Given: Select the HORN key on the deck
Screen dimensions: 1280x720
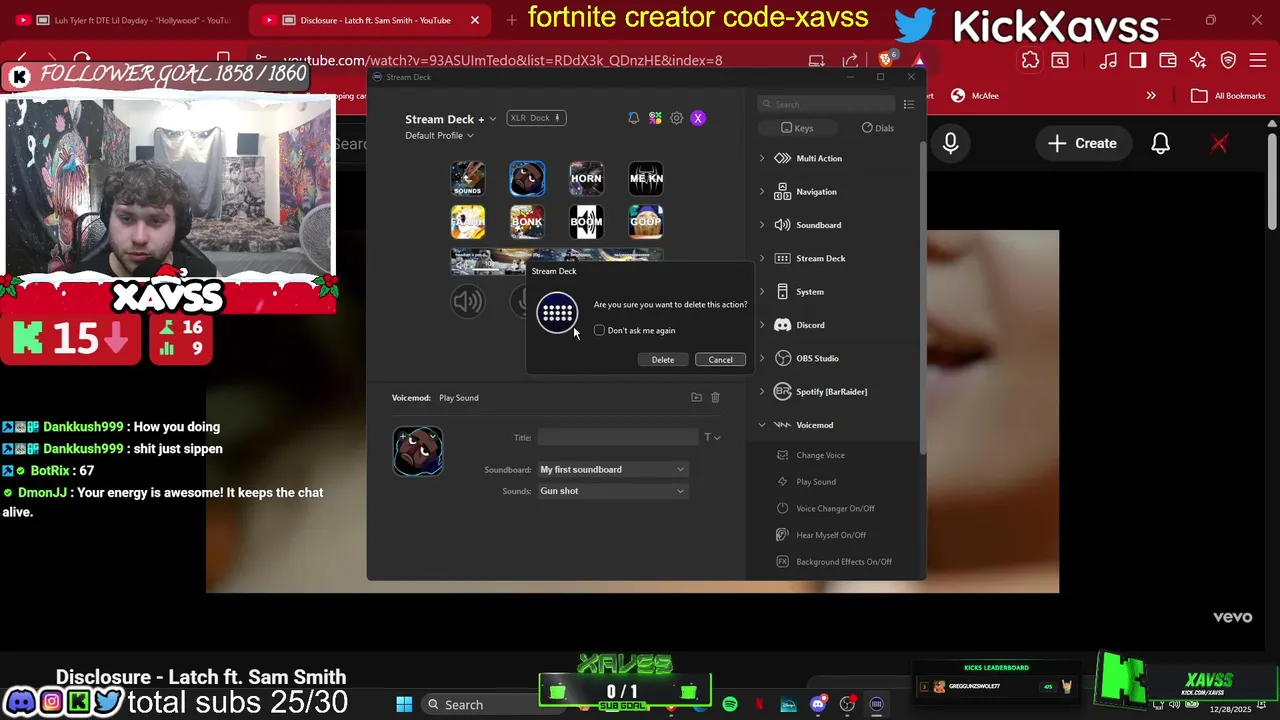Looking at the screenshot, I should (x=586, y=178).
